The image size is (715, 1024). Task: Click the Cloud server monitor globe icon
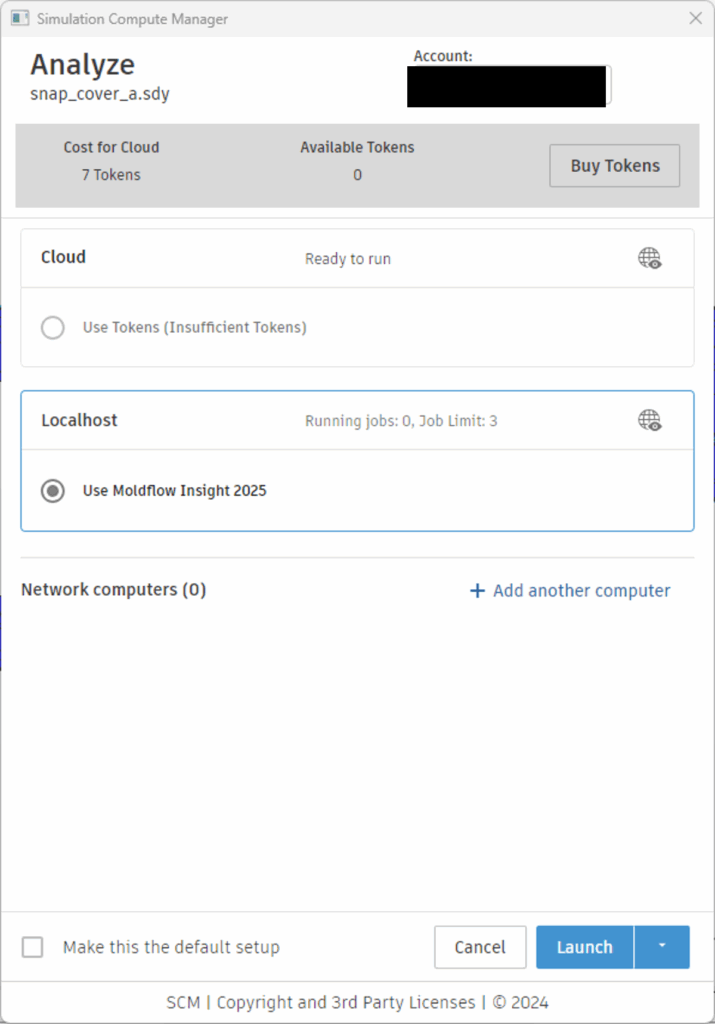tap(650, 258)
